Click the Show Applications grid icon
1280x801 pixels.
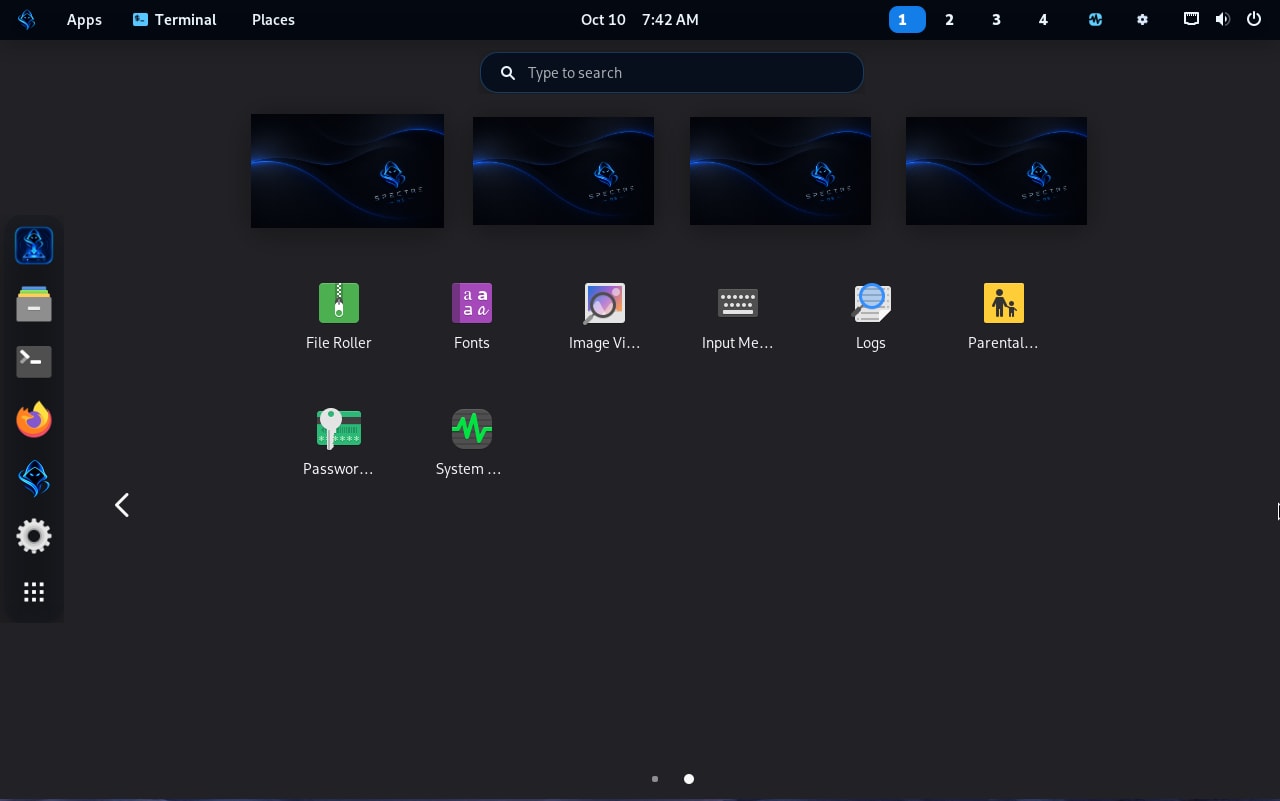tap(34, 592)
